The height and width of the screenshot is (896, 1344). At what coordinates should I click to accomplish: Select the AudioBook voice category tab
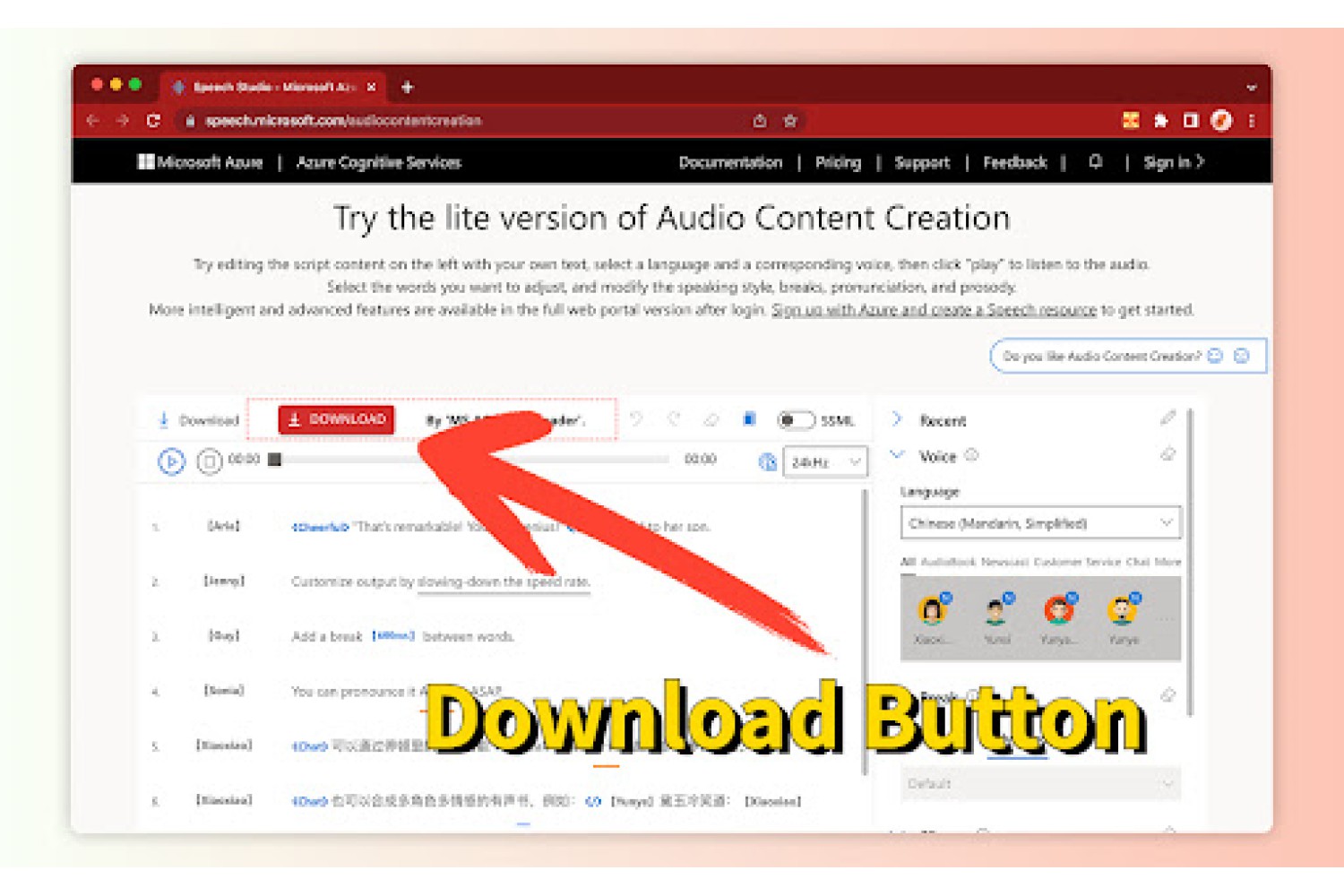tap(948, 562)
